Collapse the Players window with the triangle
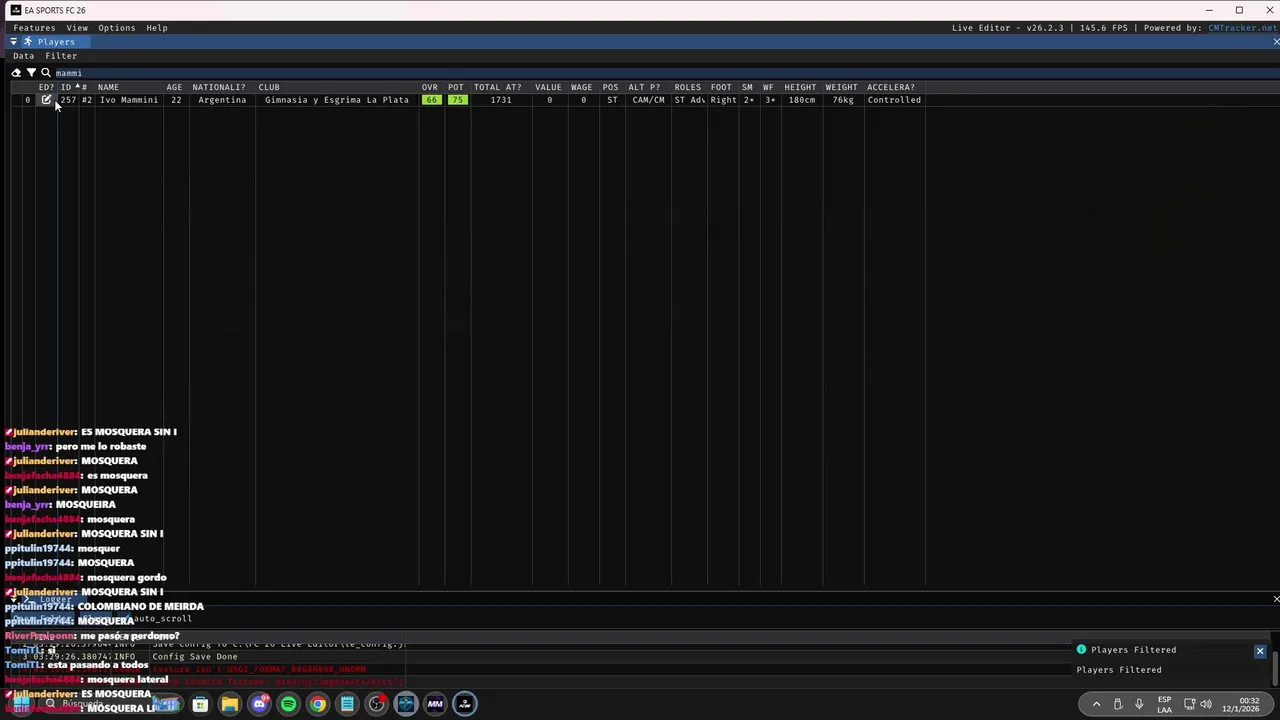The width and height of the screenshot is (1280, 720). pos(14,42)
